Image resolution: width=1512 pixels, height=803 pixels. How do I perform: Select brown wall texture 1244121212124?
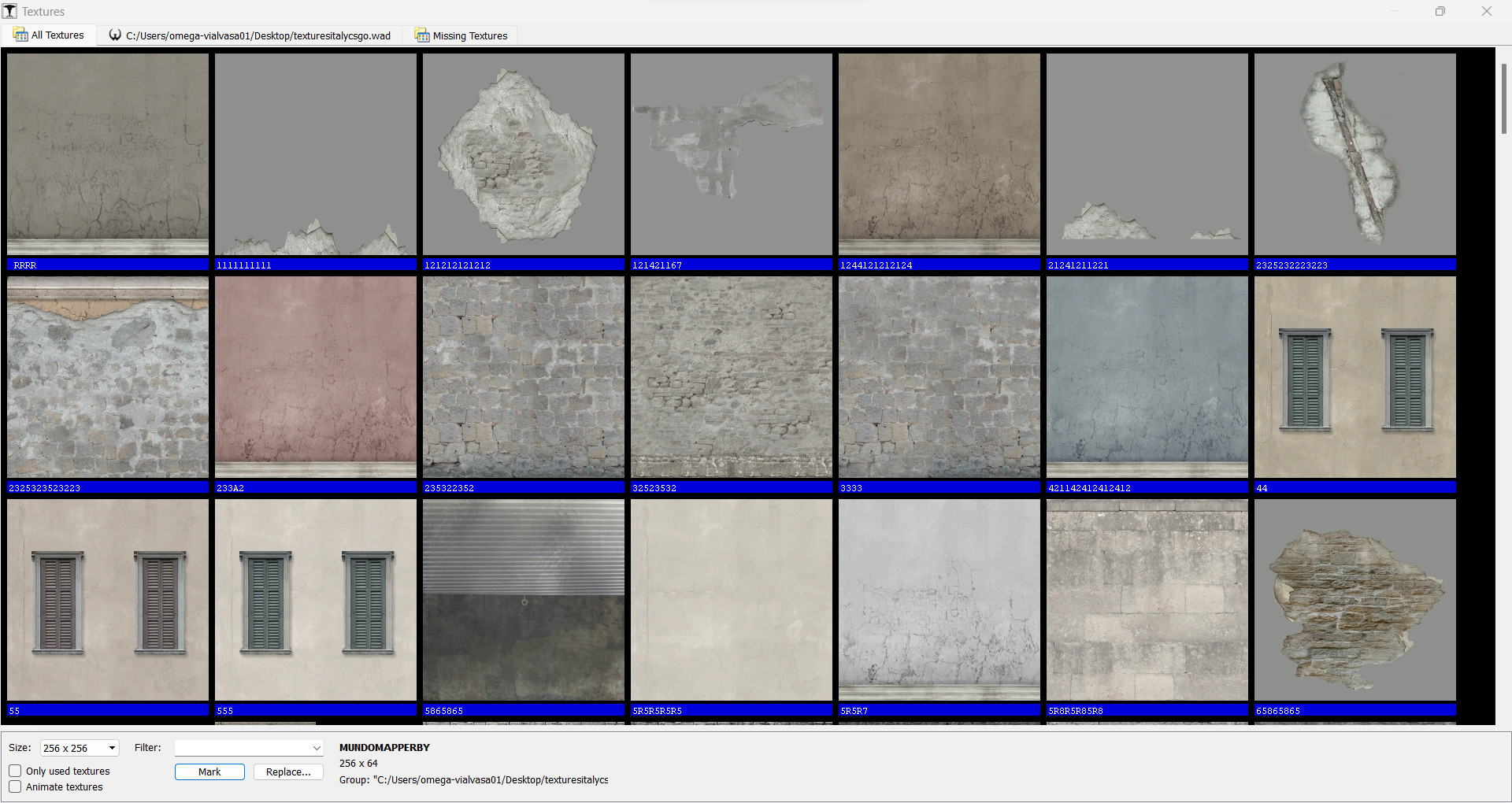(x=939, y=154)
